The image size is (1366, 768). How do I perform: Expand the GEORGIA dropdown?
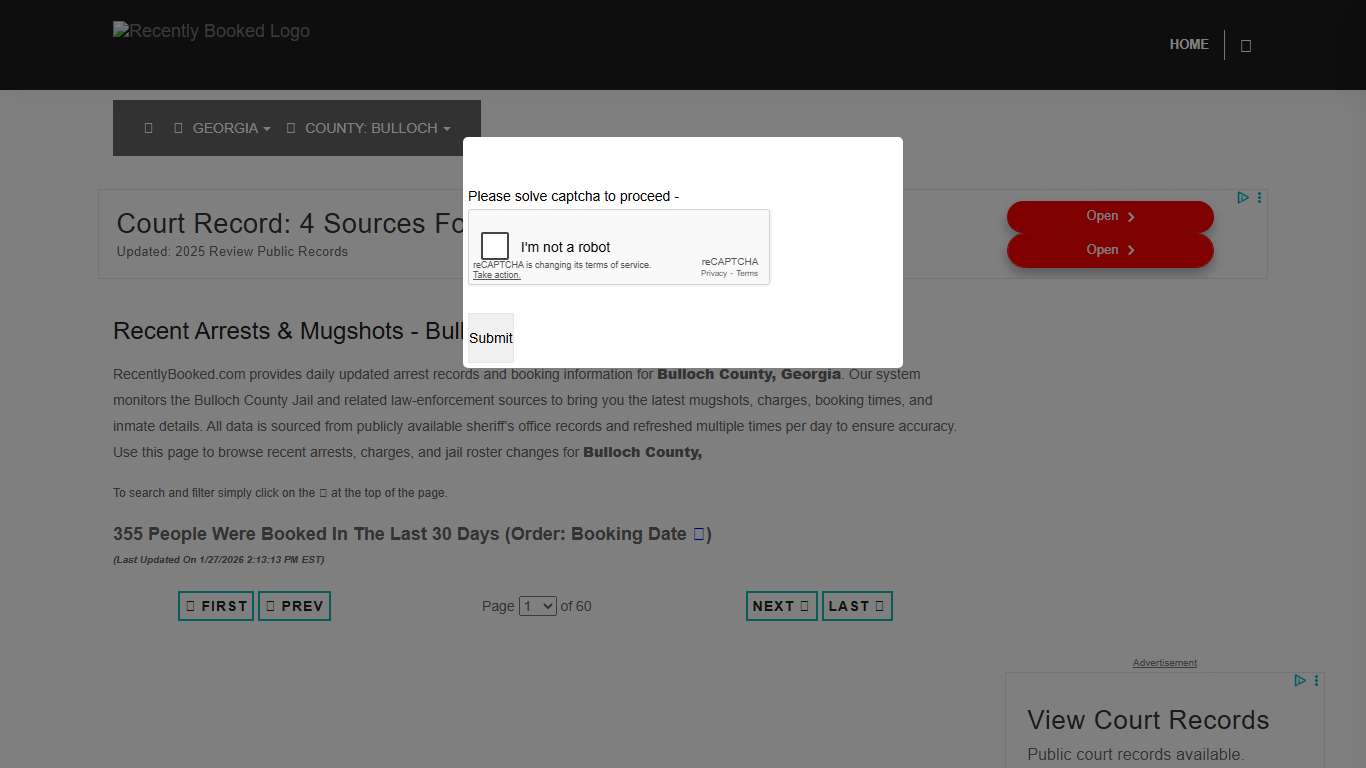(230, 128)
